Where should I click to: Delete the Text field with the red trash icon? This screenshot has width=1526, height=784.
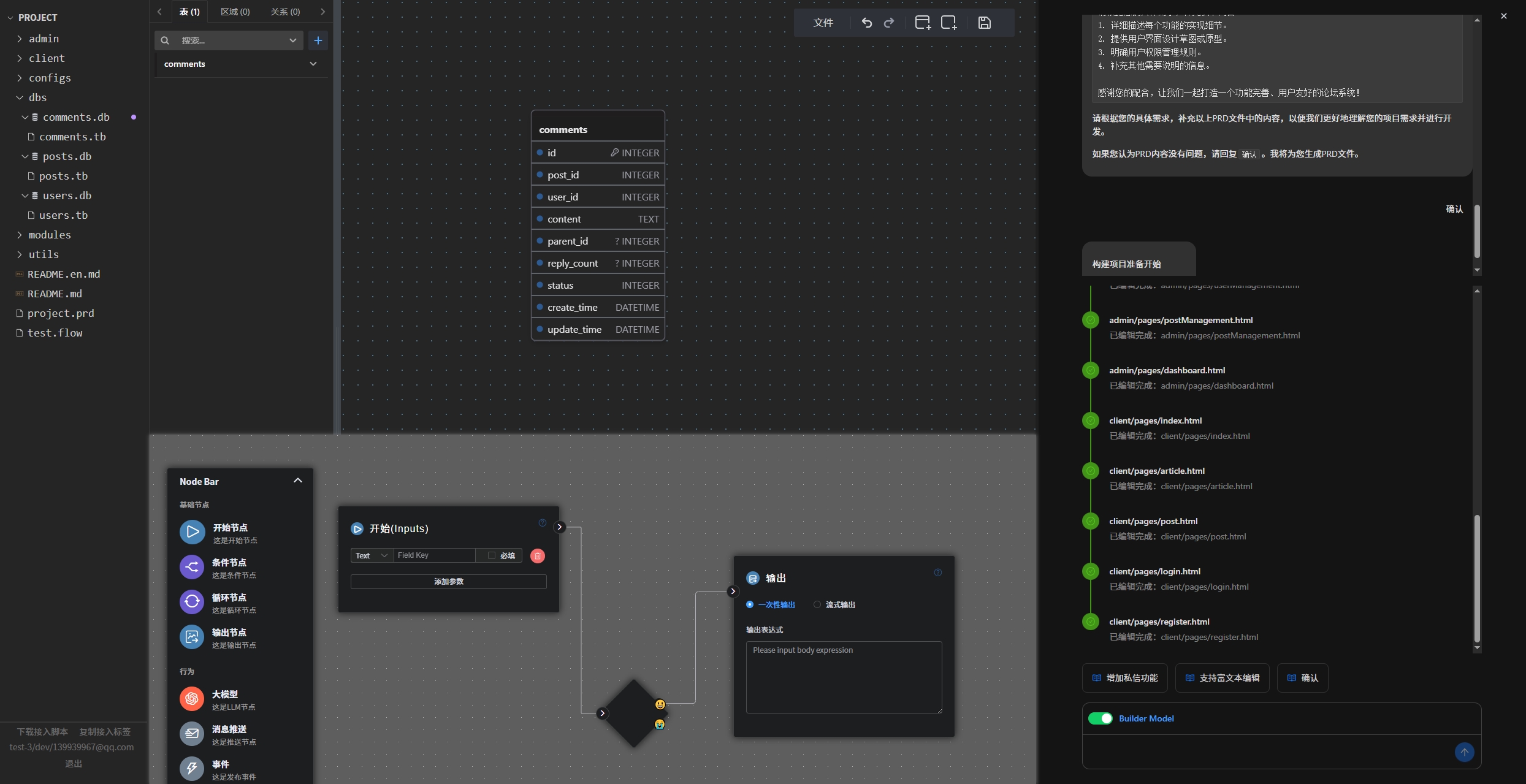click(x=538, y=556)
